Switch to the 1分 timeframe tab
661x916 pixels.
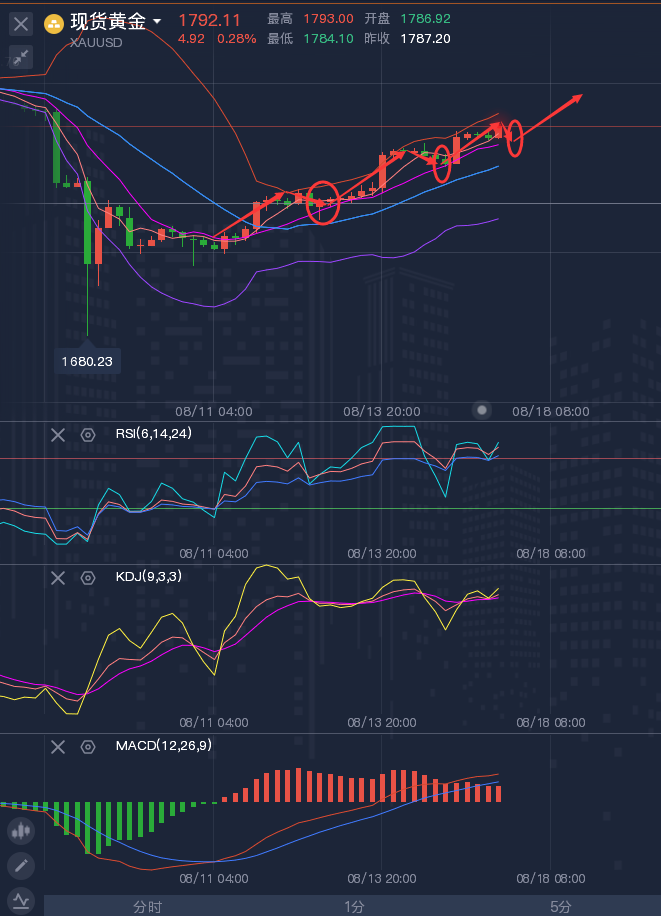354,907
